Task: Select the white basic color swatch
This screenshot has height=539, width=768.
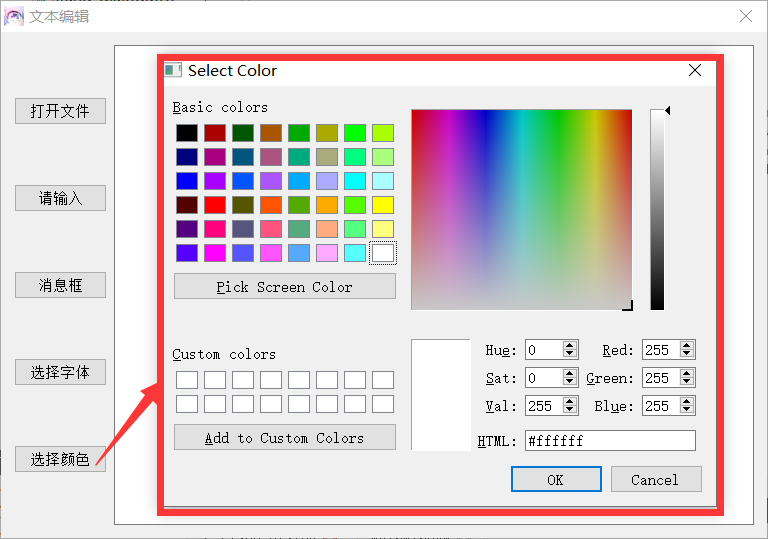Action: pyautogui.click(x=383, y=253)
